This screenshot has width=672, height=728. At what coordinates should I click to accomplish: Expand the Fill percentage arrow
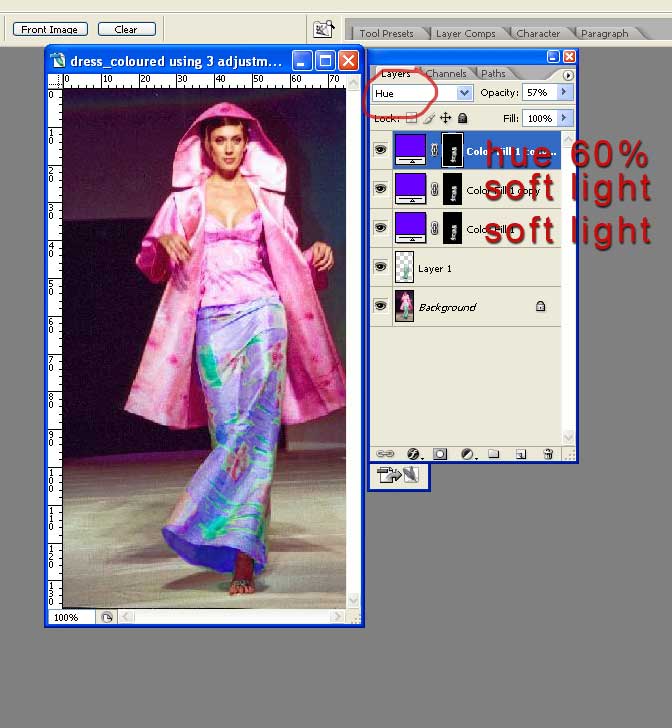[564, 118]
